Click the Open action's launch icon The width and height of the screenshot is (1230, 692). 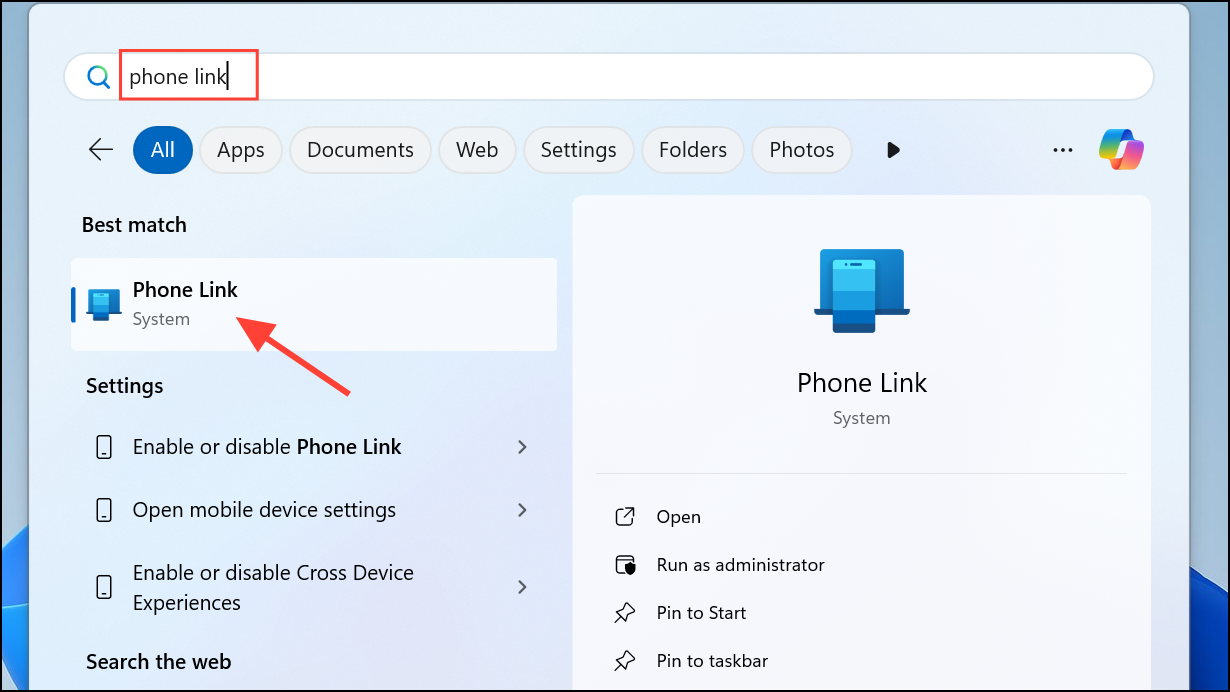click(x=625, y=517)
